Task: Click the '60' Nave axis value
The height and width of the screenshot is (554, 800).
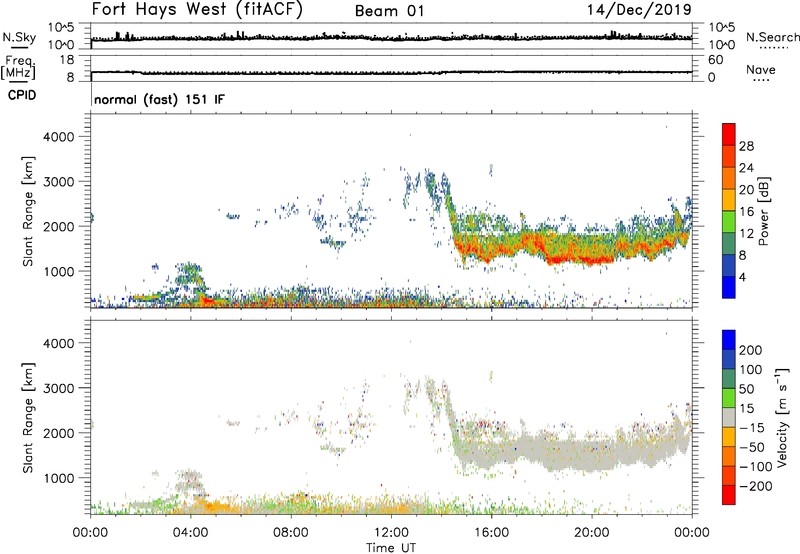Action: coord(715,60)
